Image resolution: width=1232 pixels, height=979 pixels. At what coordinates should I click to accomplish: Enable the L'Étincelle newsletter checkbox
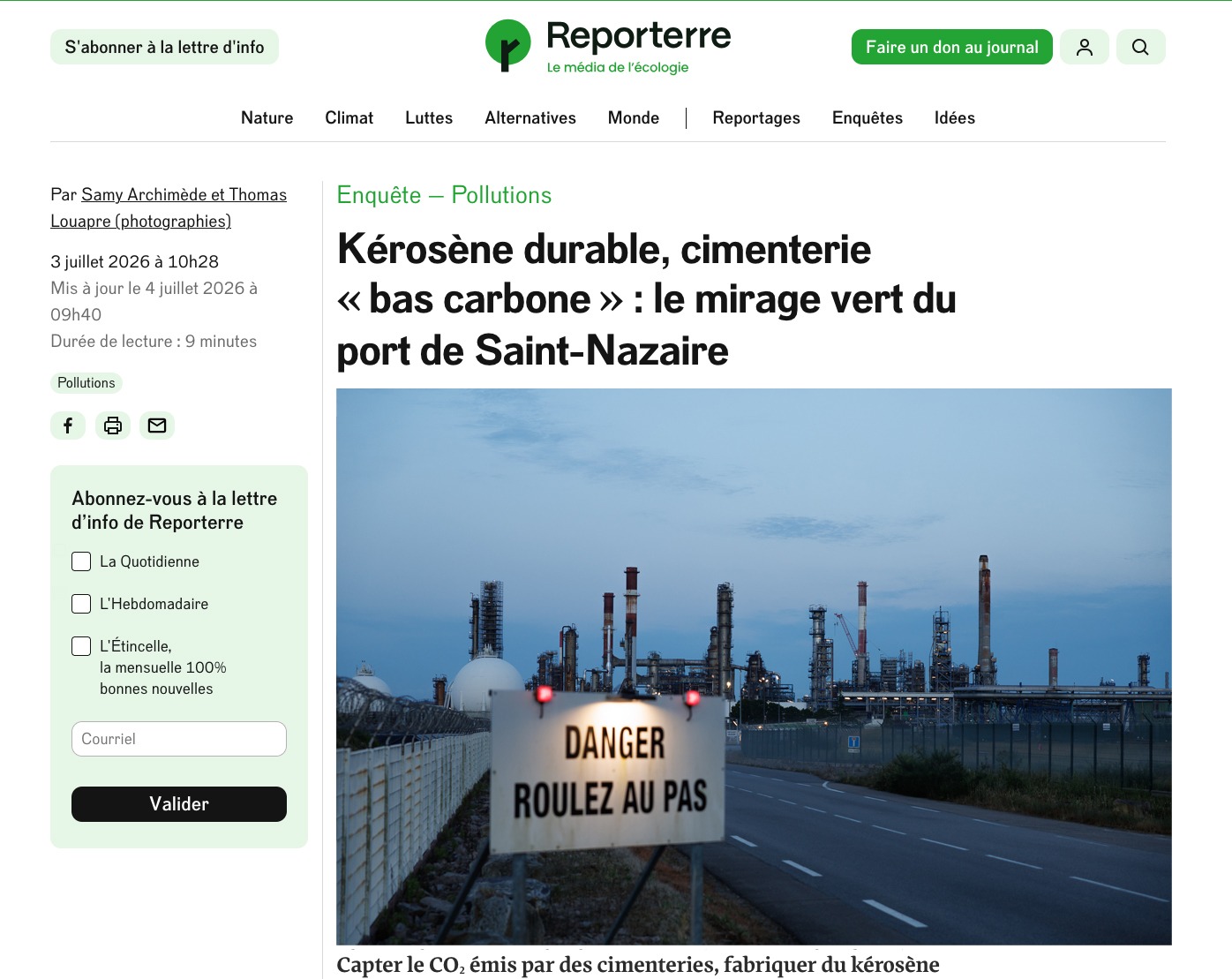point(81,646)
